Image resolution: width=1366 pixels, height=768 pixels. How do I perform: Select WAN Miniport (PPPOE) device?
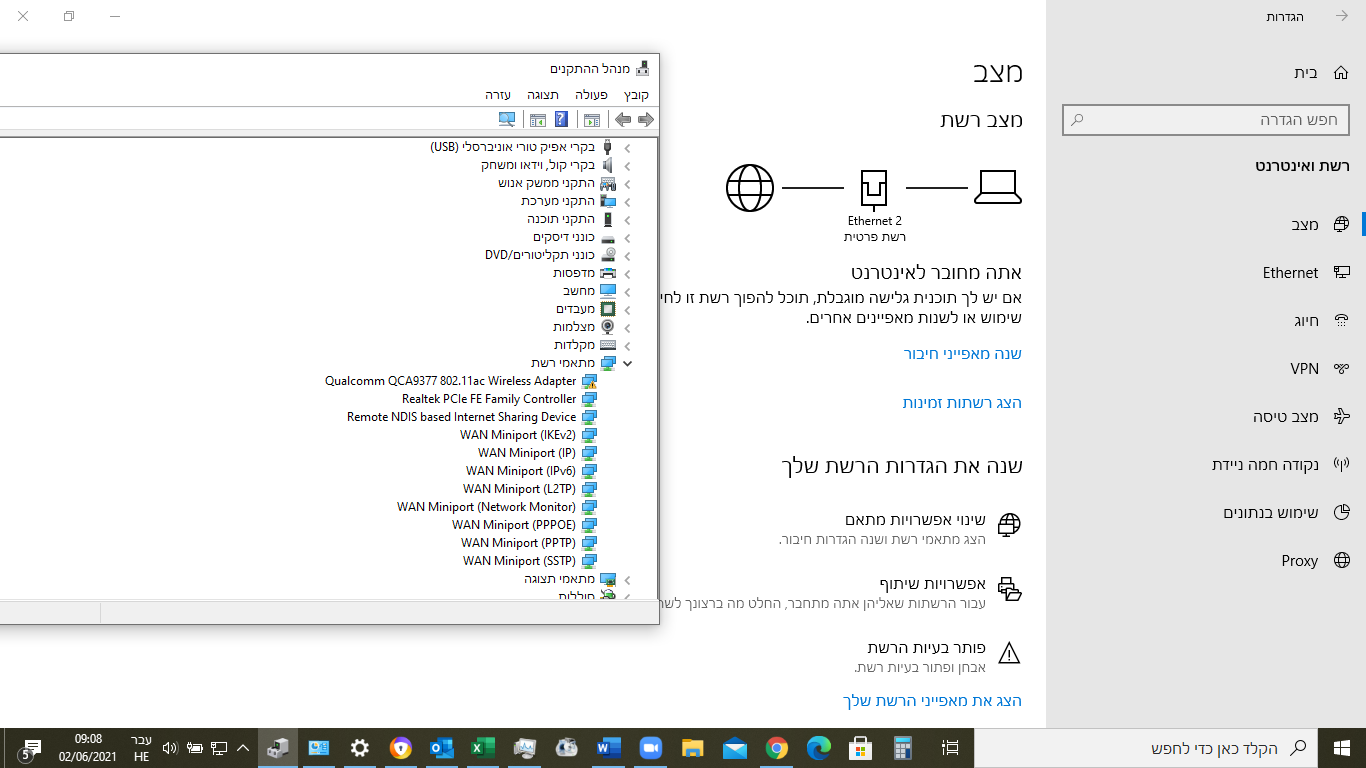514,525
